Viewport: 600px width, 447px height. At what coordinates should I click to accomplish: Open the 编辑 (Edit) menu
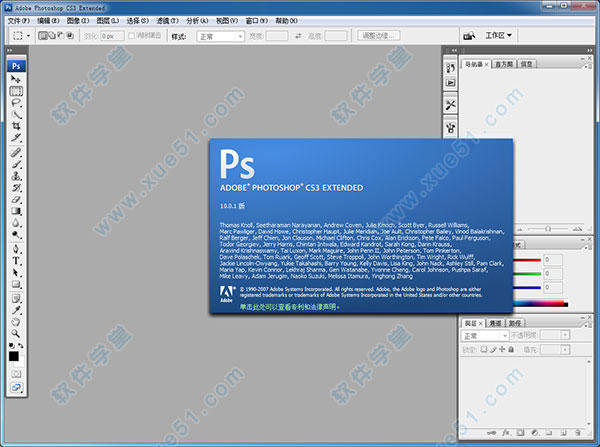pos(48,21)
